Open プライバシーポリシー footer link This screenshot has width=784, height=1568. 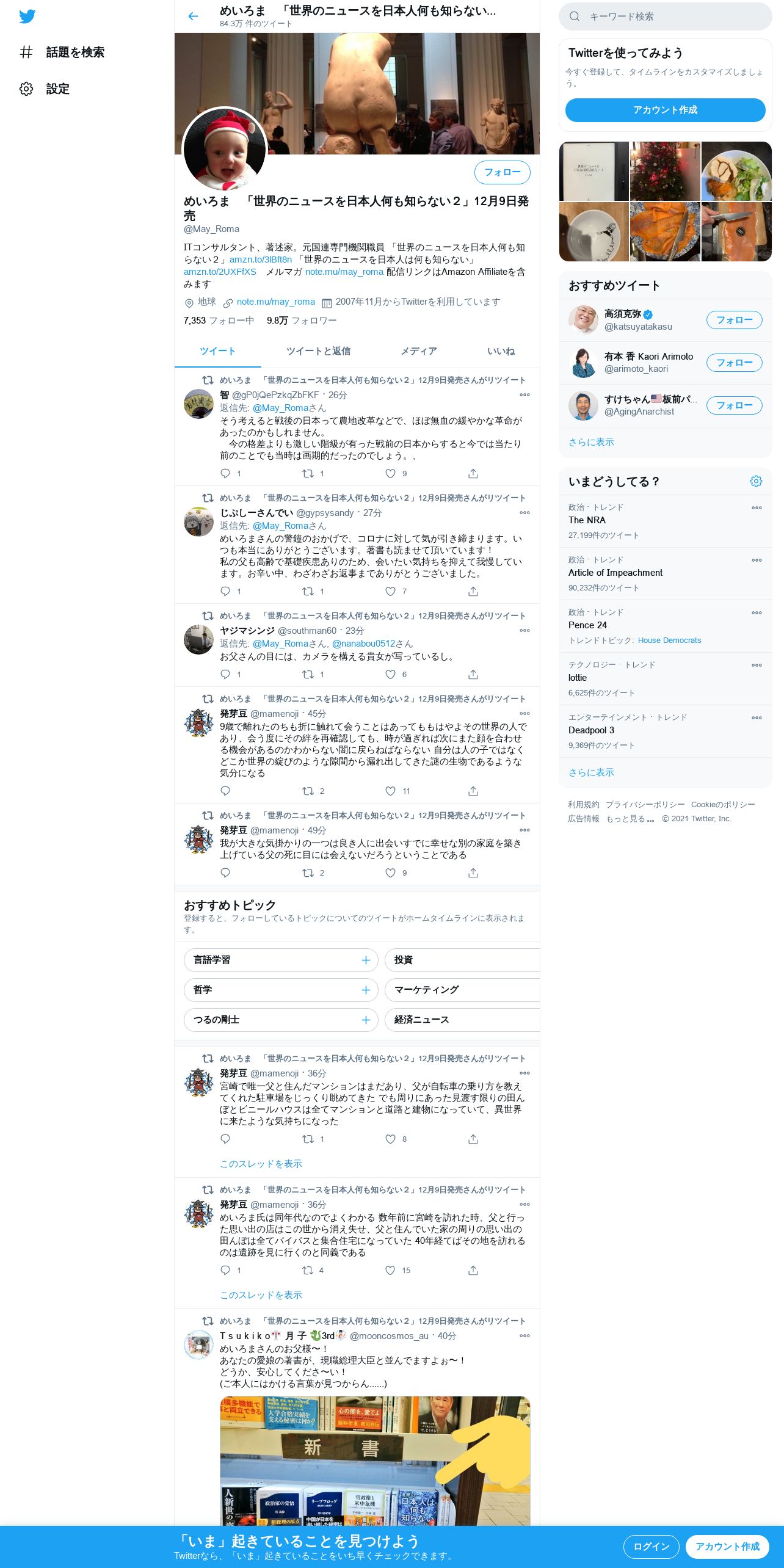645,805
